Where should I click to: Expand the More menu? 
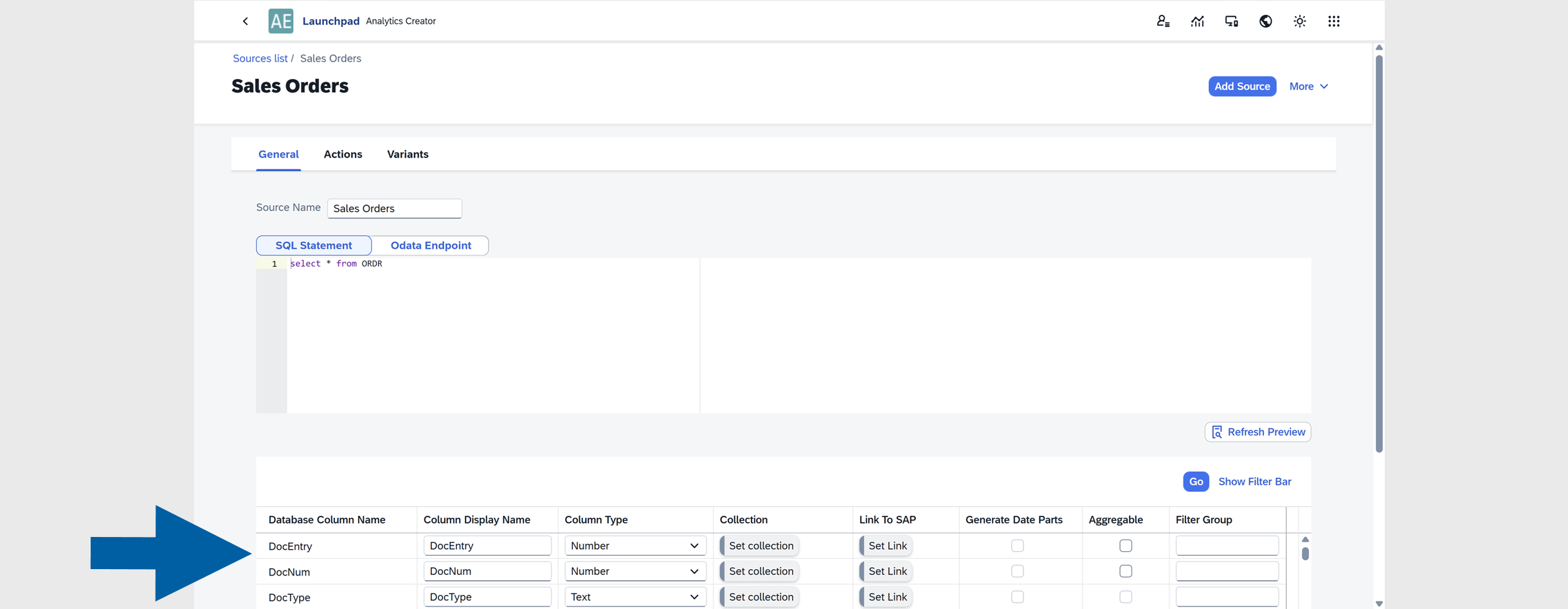1308,86
